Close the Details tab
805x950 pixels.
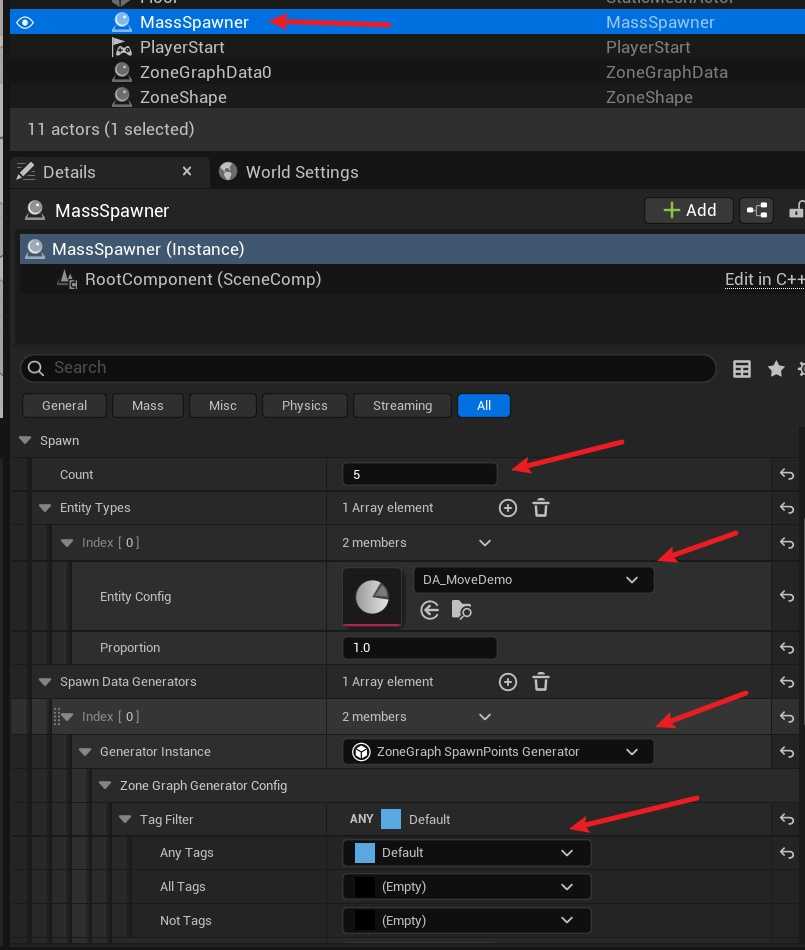(187, 172)
